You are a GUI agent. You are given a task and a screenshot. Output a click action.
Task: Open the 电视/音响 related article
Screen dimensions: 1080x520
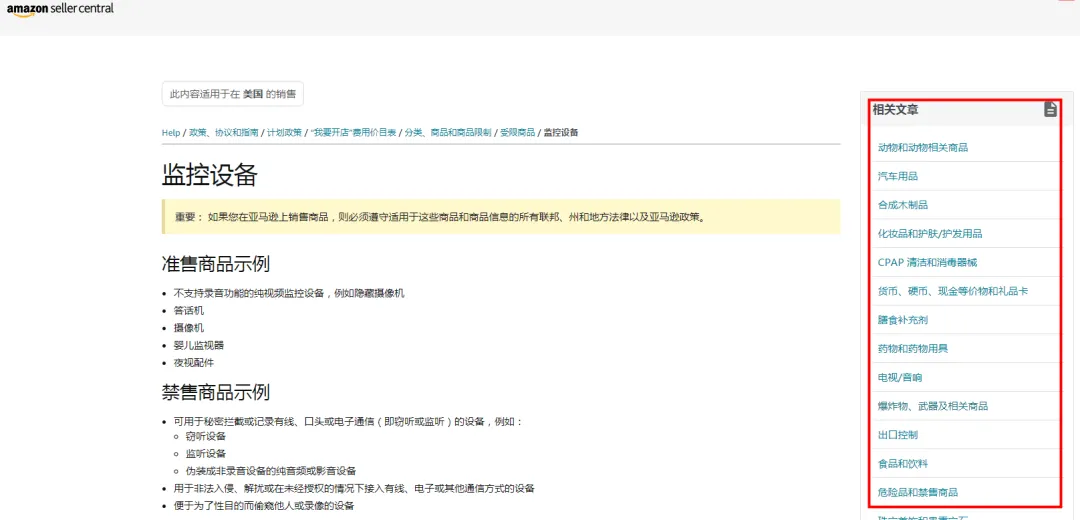[900, 377]
